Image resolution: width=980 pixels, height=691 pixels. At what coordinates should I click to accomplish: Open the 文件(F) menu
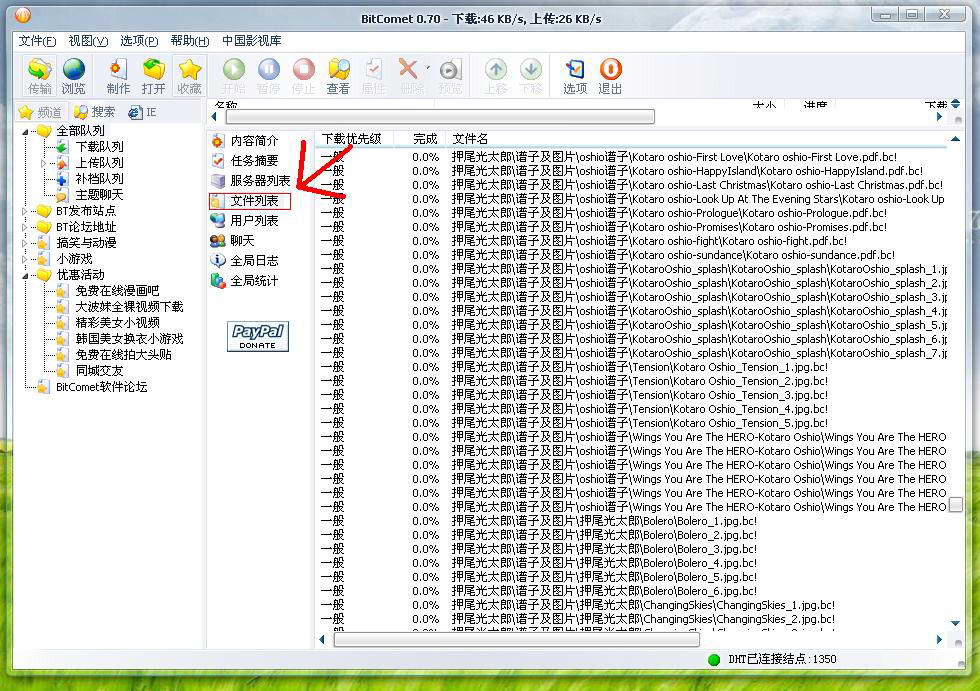click(x=37, y=41)
